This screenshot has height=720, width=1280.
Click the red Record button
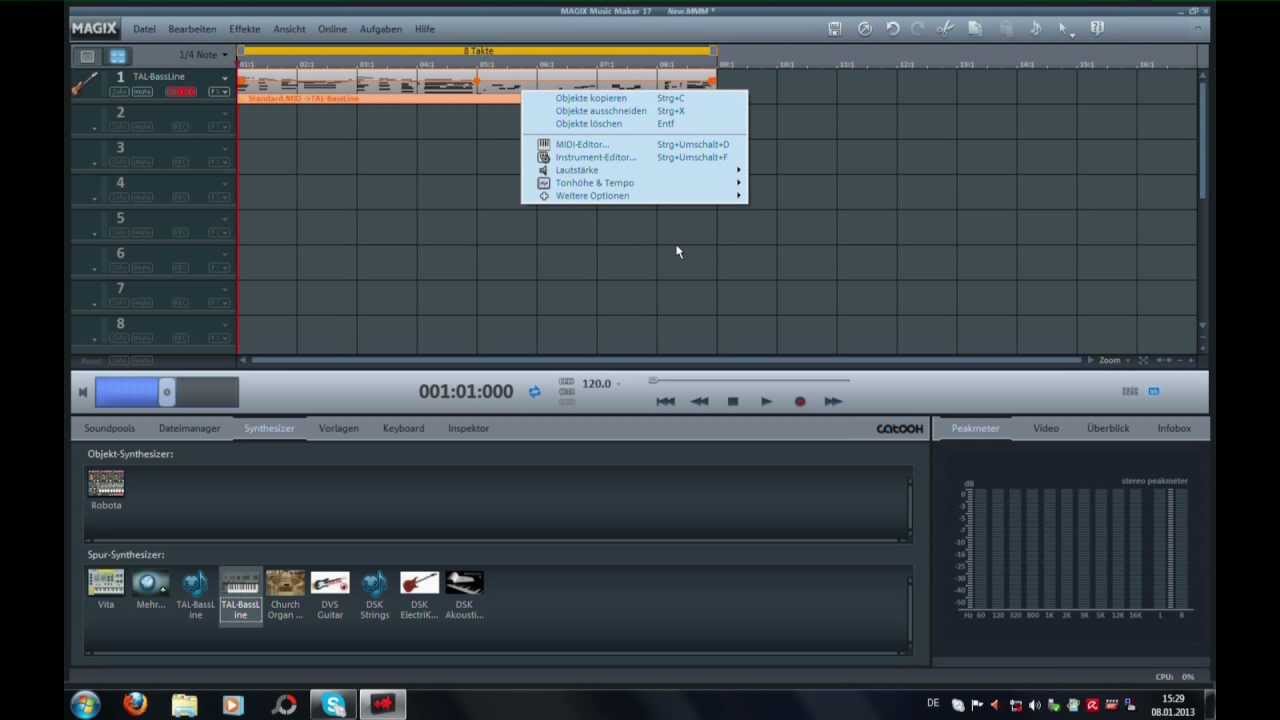(x=800, y=401)
